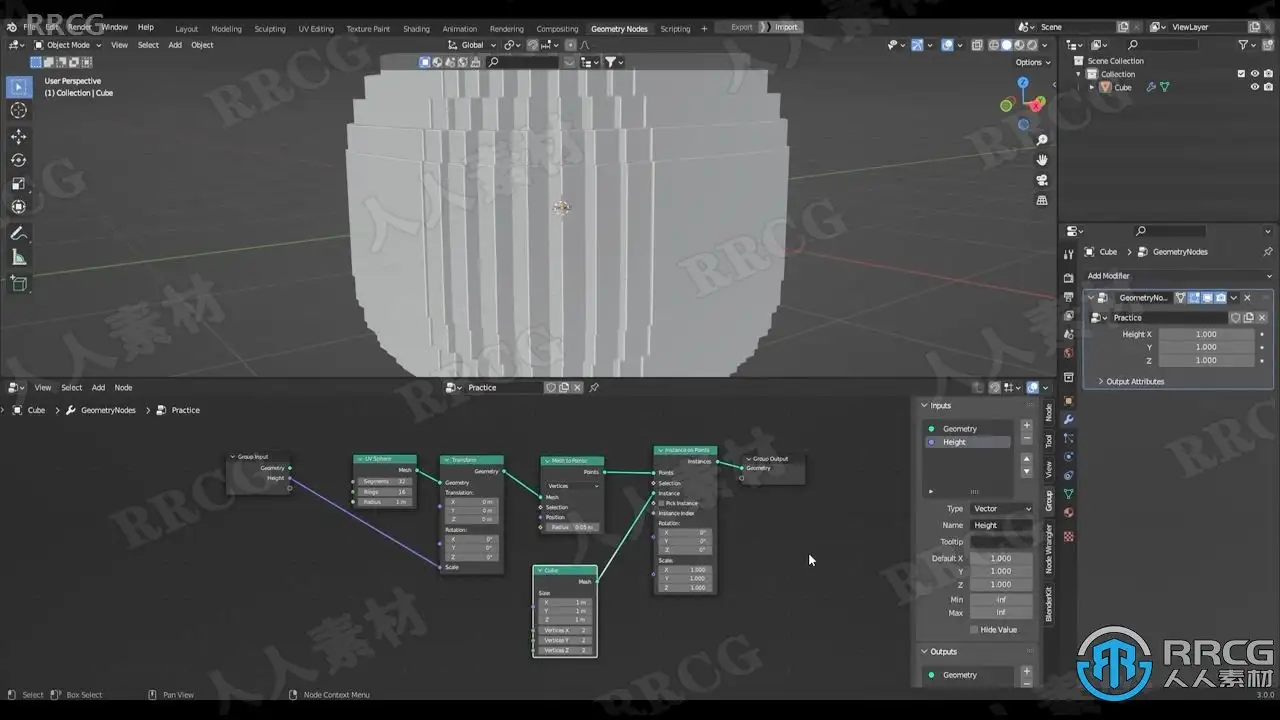1280x720 pixels.
Task: Expand the Output Attributes section
Action: pos(1135,382)
